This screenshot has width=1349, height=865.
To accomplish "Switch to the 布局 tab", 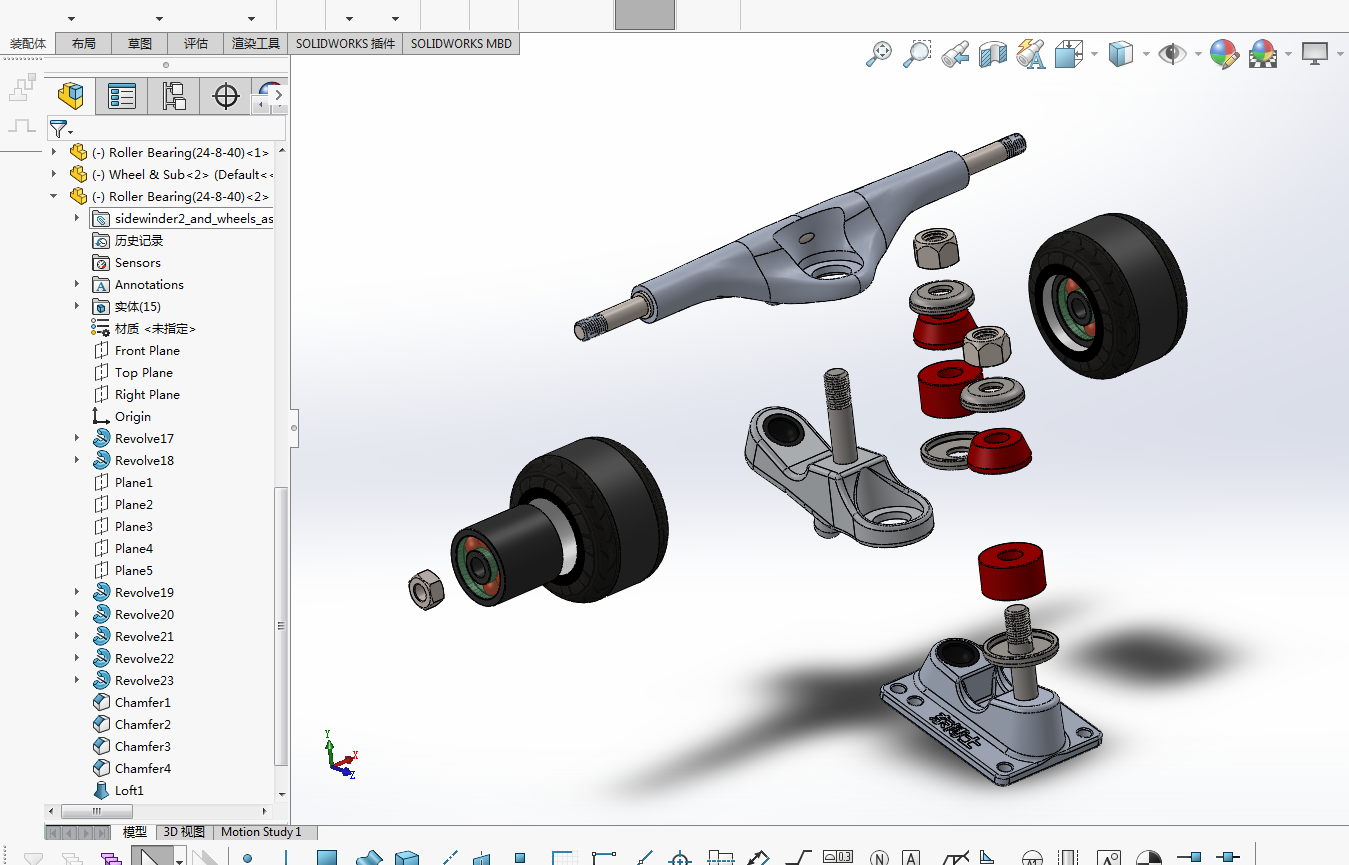I will tap(84, 44).
